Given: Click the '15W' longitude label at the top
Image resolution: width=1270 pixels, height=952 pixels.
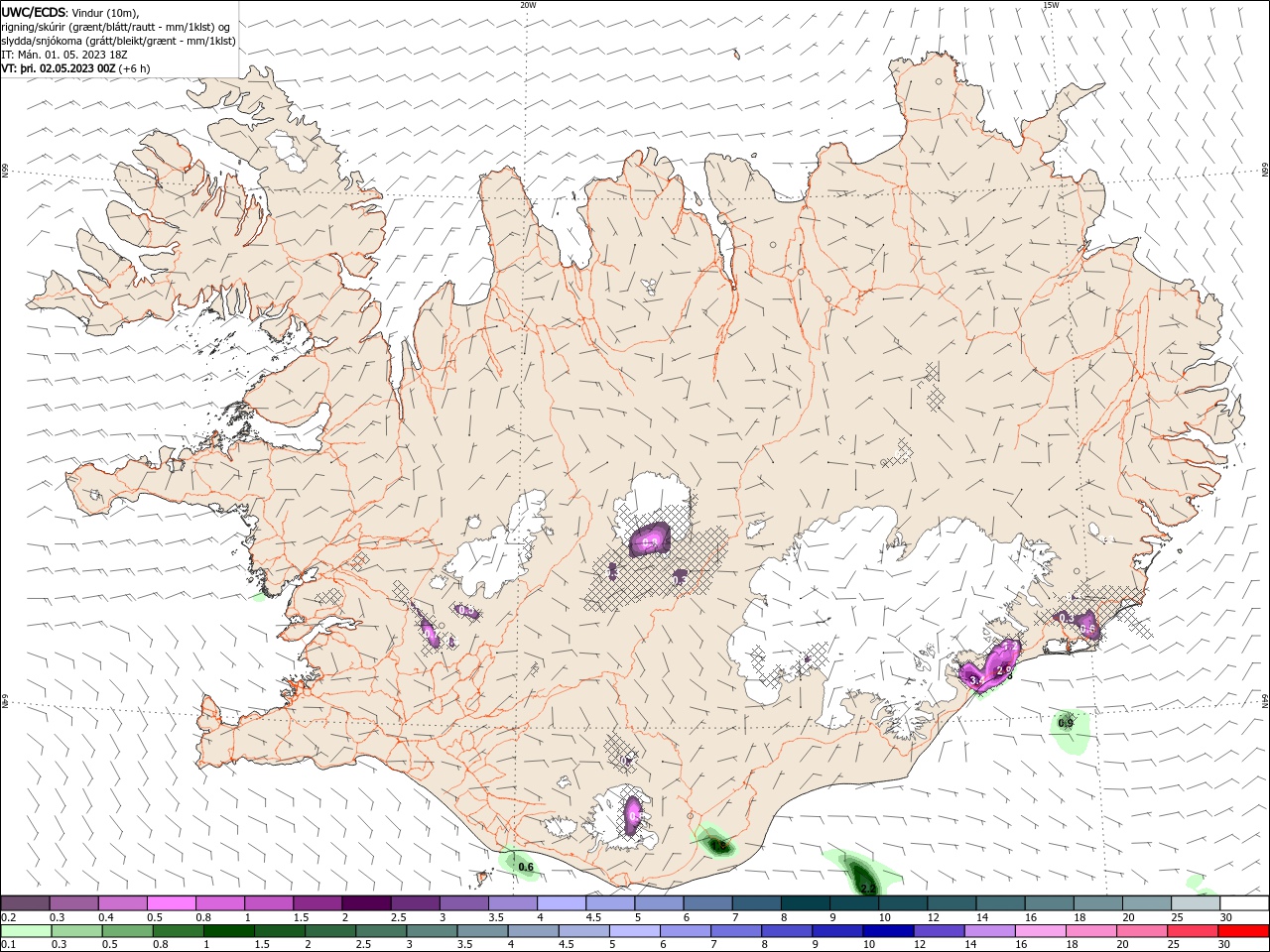Looking at the screenshot, I should [x=1051, y=5].
